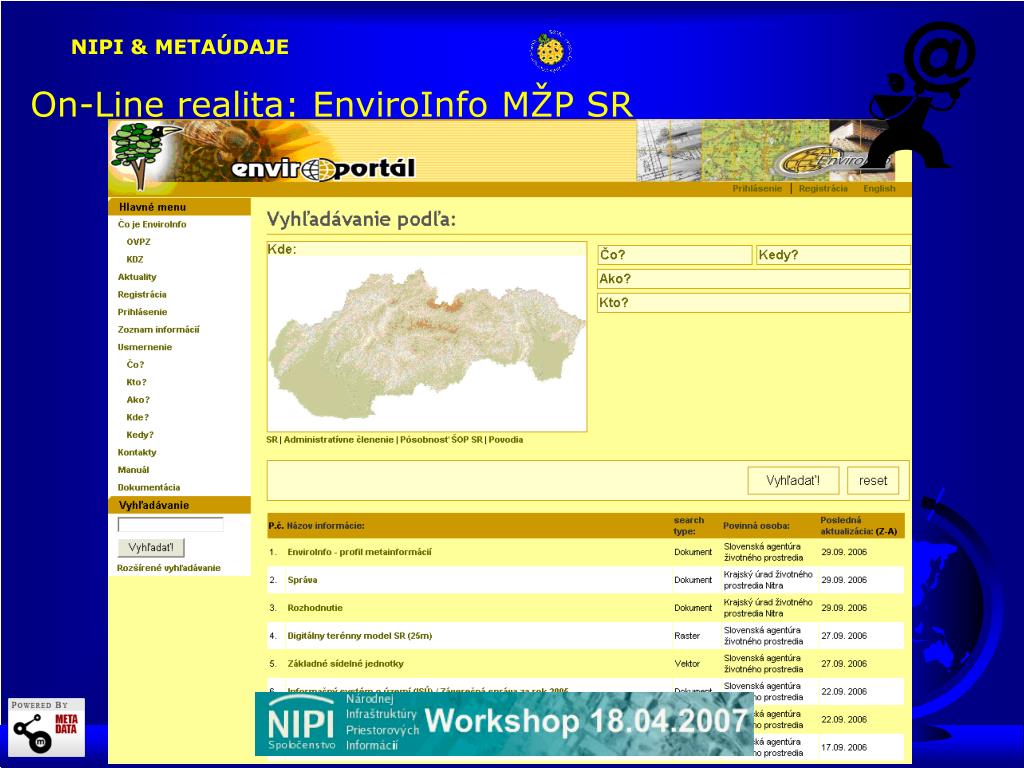1024x768 pixels.
Task: Click the Slovakia map in Kde panel
Action: 428,344
